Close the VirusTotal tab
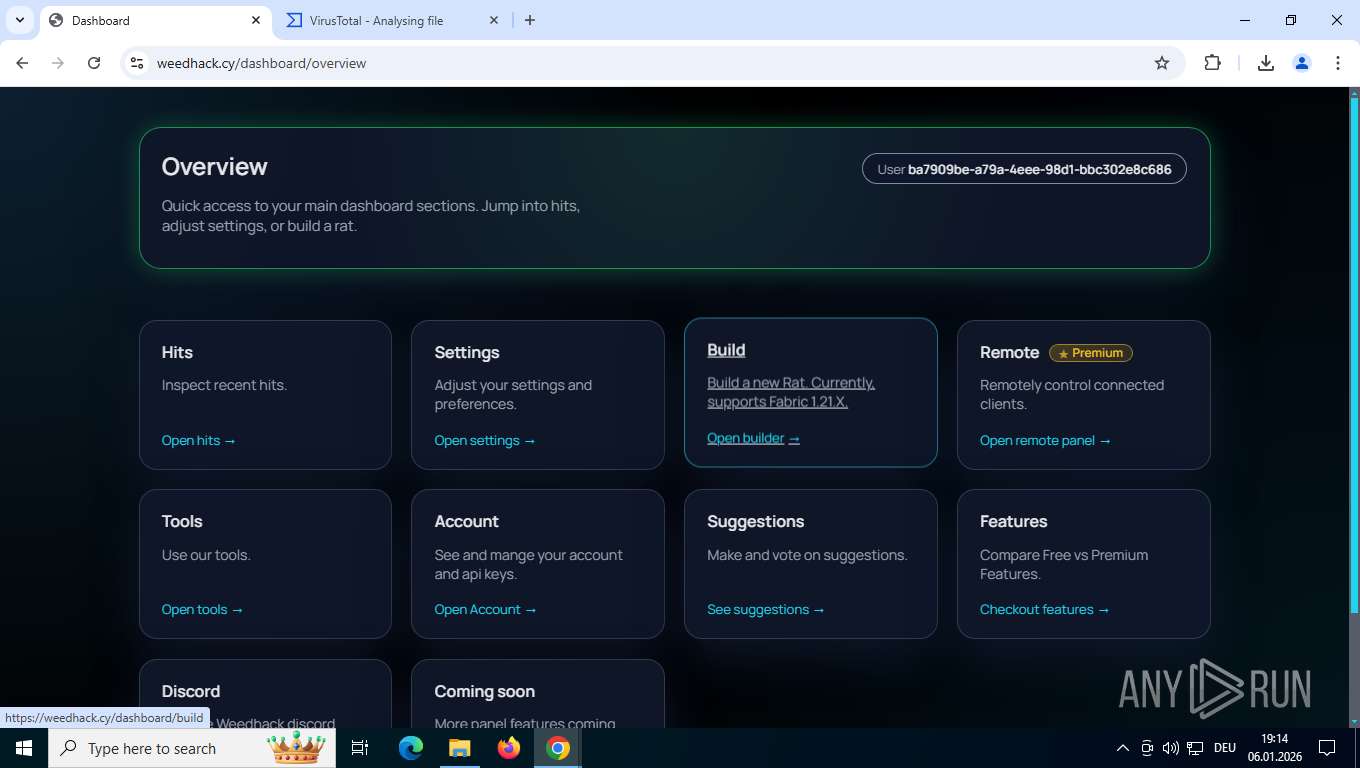This screenshot has height=768, width=1360. click(494, 20)
